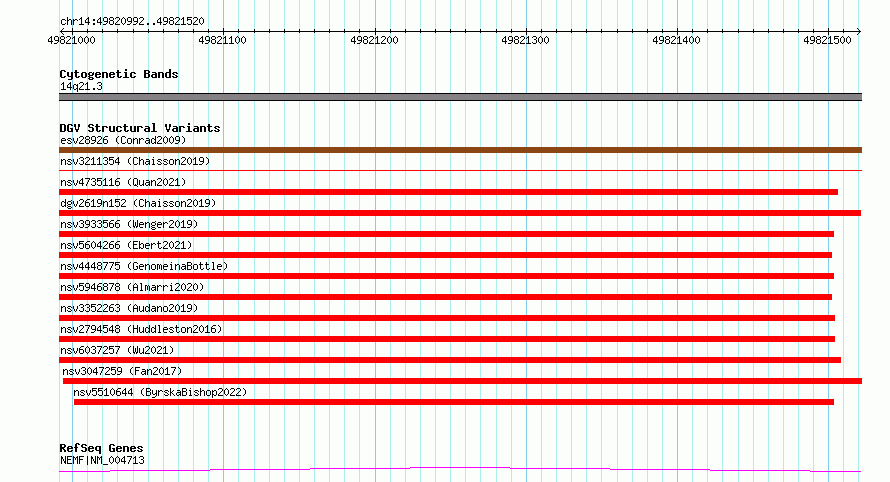Select the red bar under nsv3933566
Image resolution: width=890 pixels, height=482 pixels.
[x=447, y=234]
